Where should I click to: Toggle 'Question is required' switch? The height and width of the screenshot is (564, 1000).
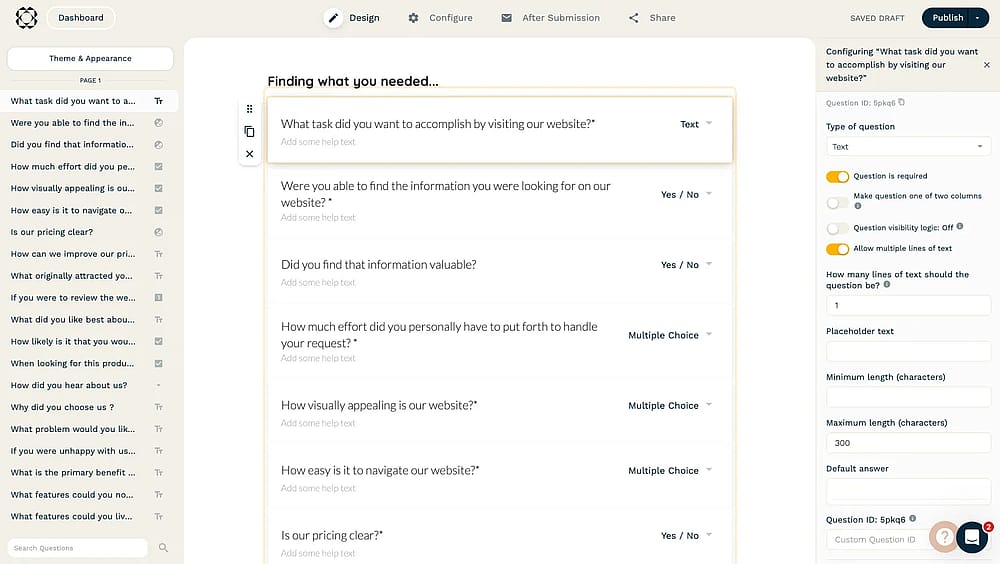pyautogui.click(x=837, y=177)
